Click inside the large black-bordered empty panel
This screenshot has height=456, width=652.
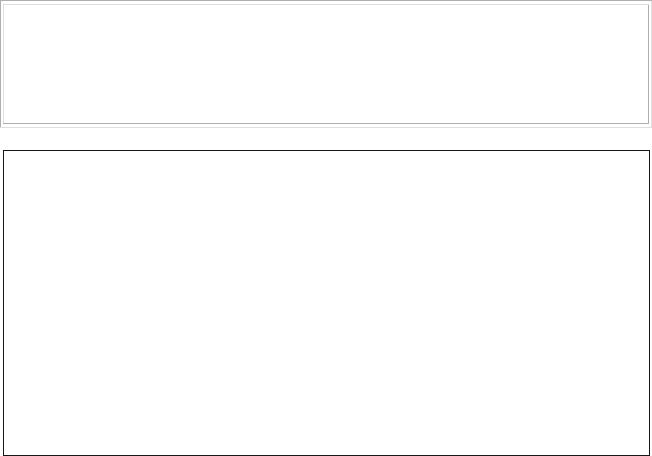(x=326, y=303)
